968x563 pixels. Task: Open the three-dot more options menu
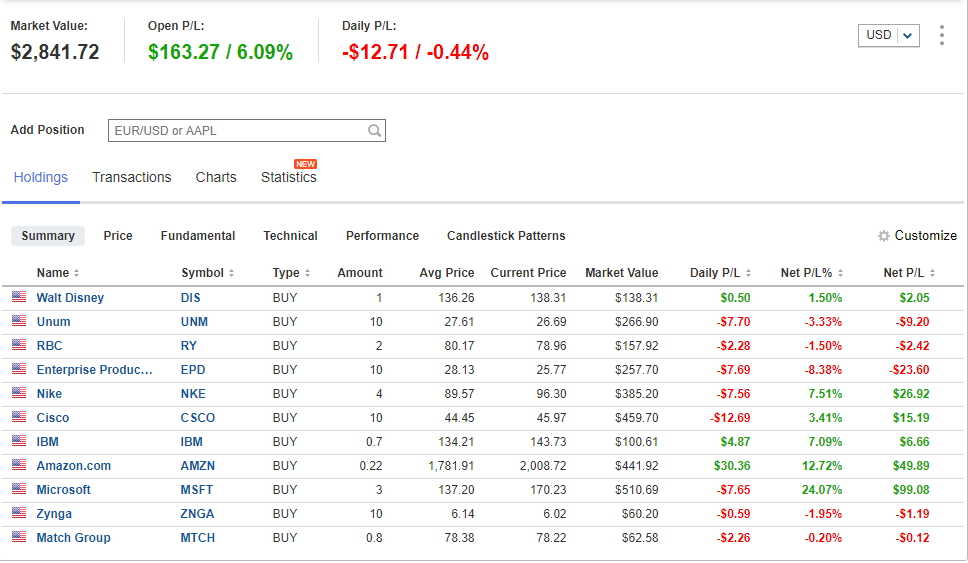[941, 35]
